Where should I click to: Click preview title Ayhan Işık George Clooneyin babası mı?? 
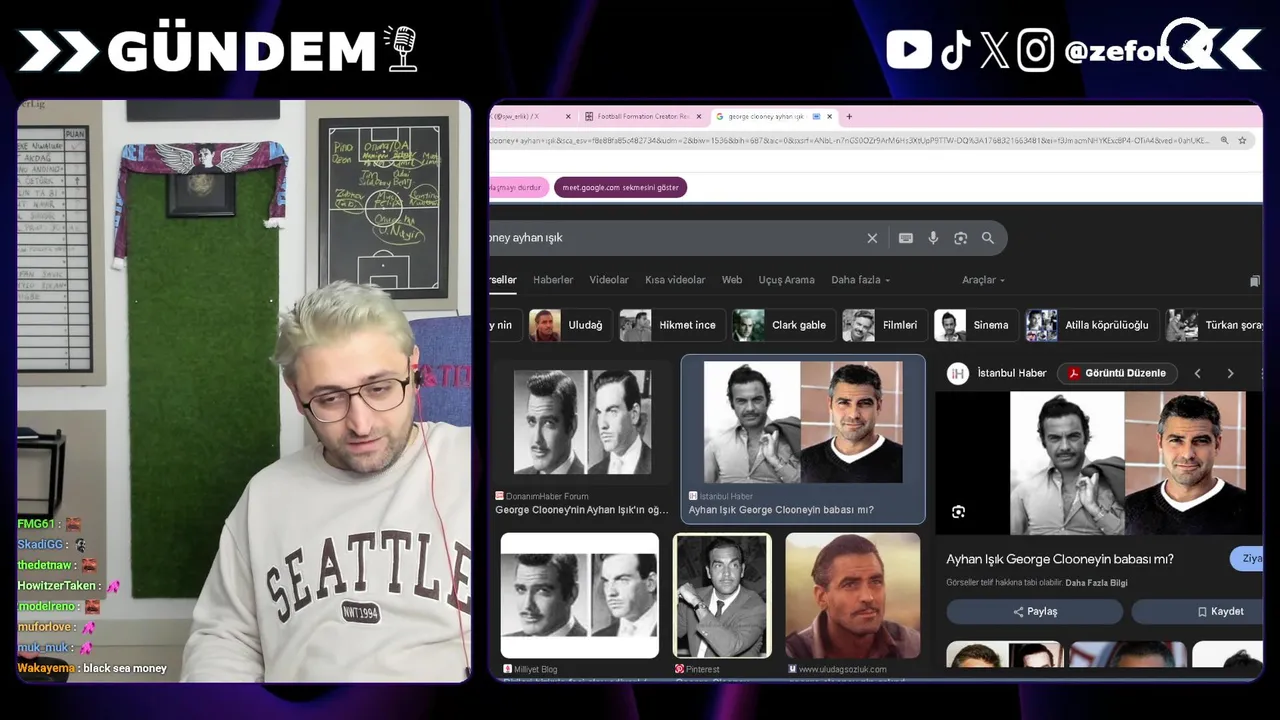click(x=1060, y=559)
